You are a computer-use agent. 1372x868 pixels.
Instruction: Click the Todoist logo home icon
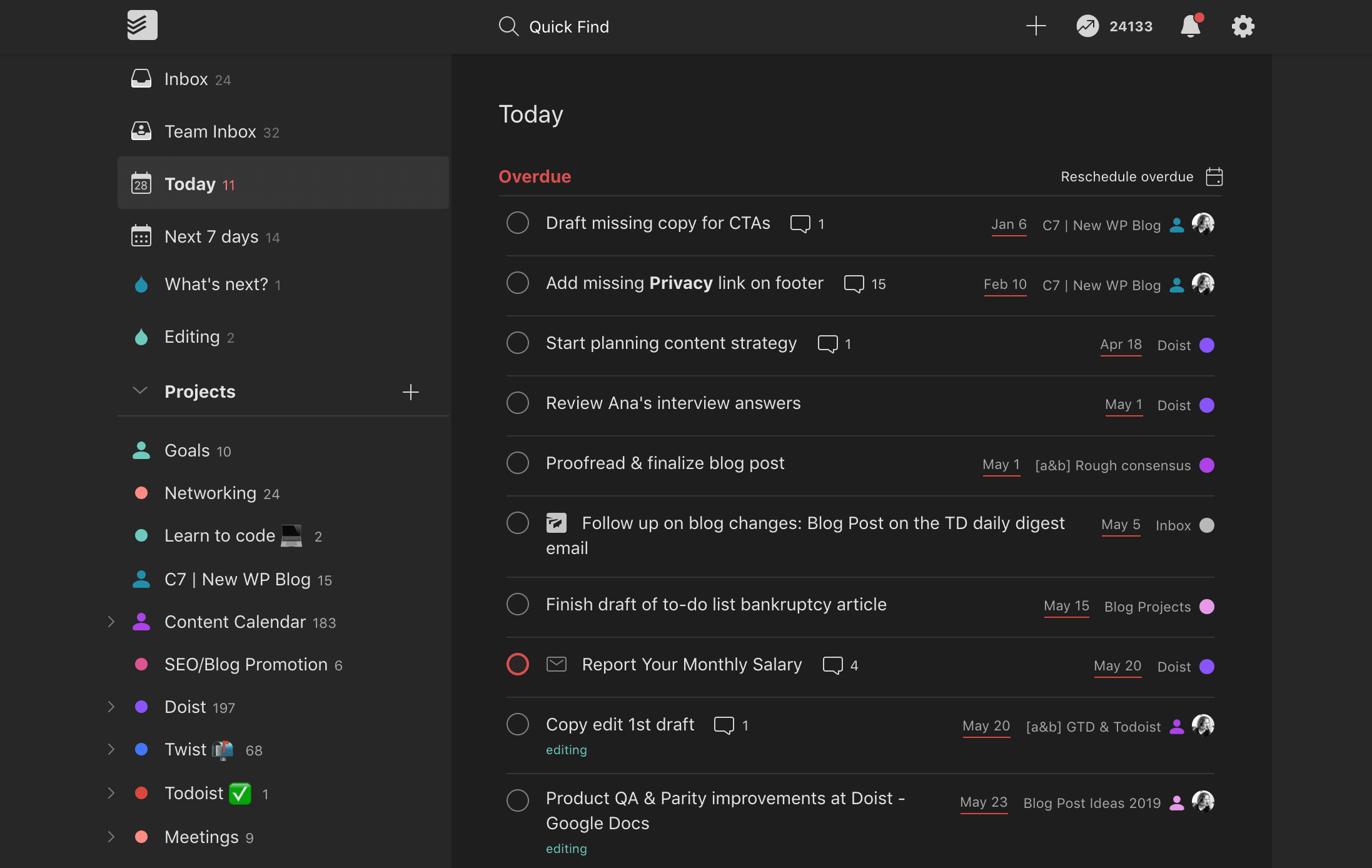(x=142, y=26)
